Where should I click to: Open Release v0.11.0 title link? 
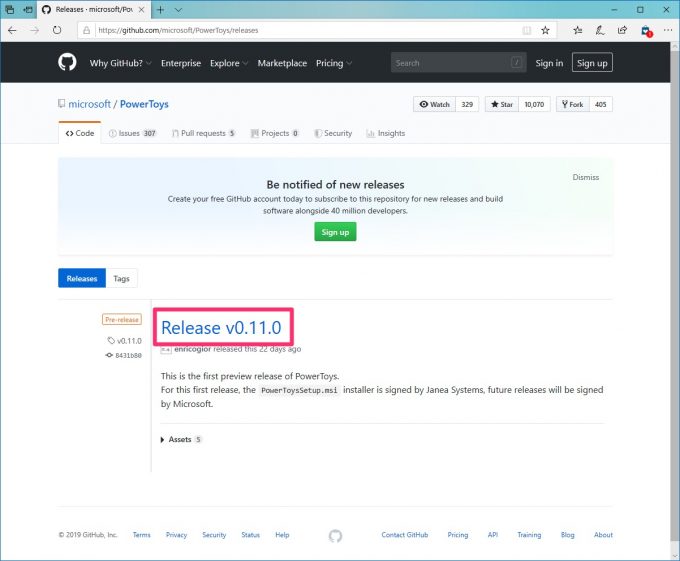pos(221,328)
